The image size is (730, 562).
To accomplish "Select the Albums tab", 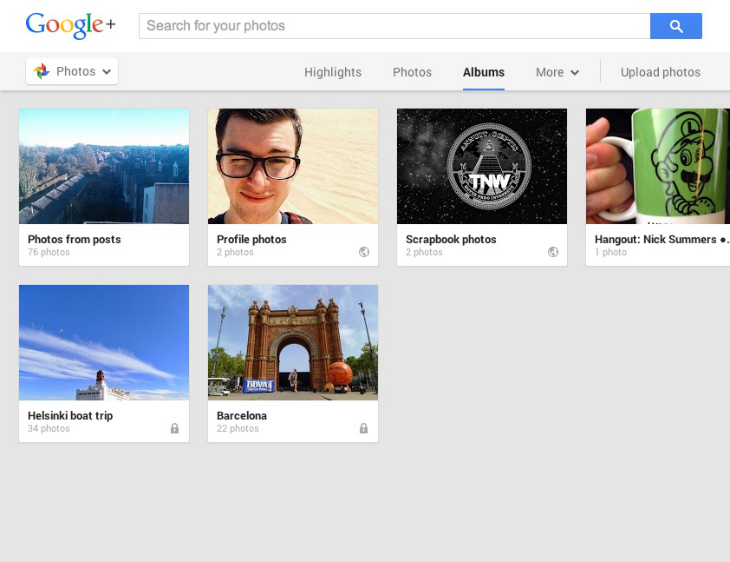I will point(484,72).
